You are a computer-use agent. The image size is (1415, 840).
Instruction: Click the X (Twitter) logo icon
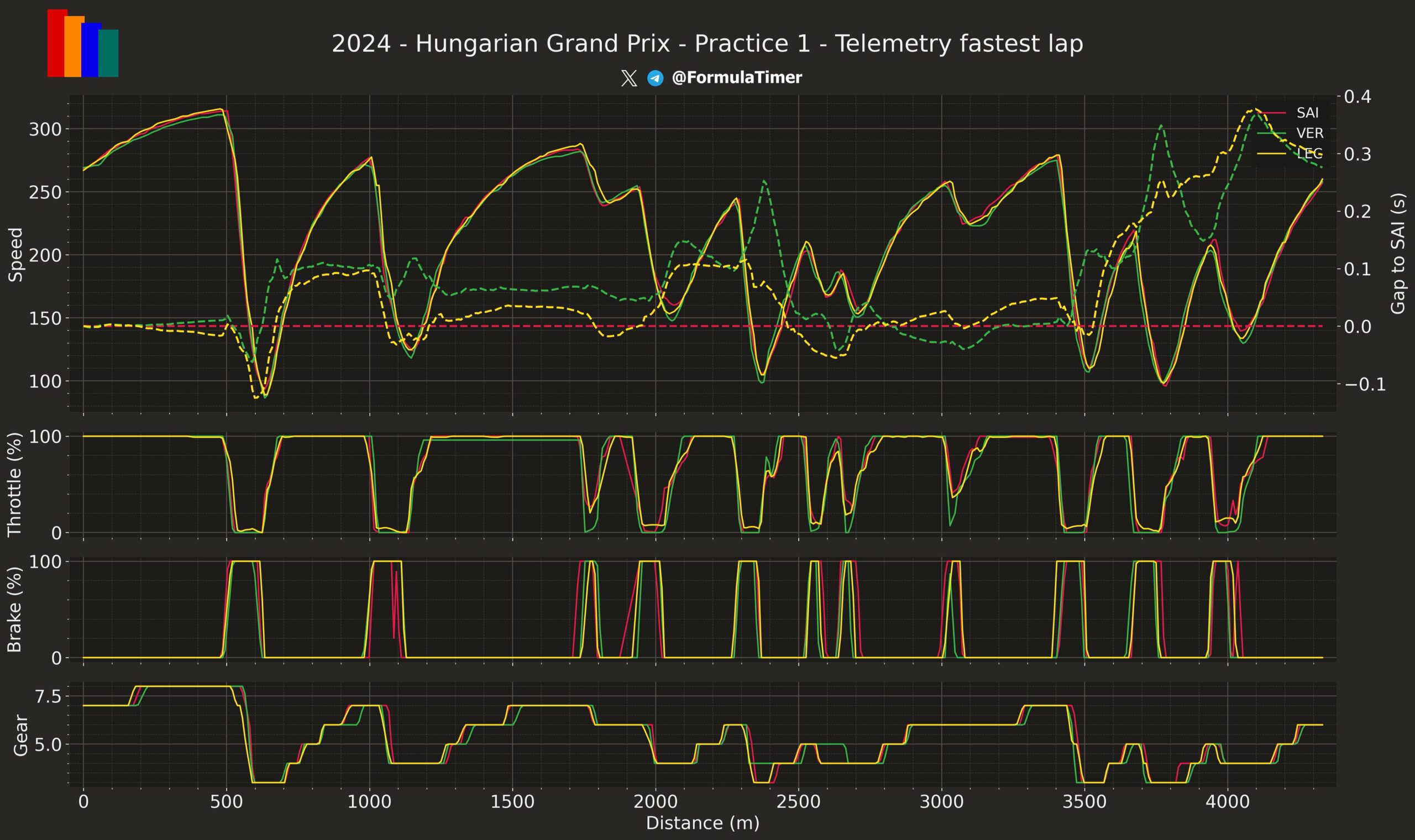tap(628, 78)
